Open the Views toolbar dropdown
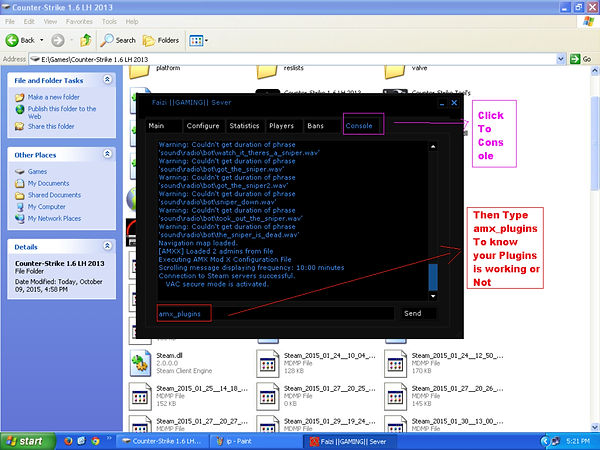The width and height of the screenshot is (600, 450). click(x=199, y=40)
